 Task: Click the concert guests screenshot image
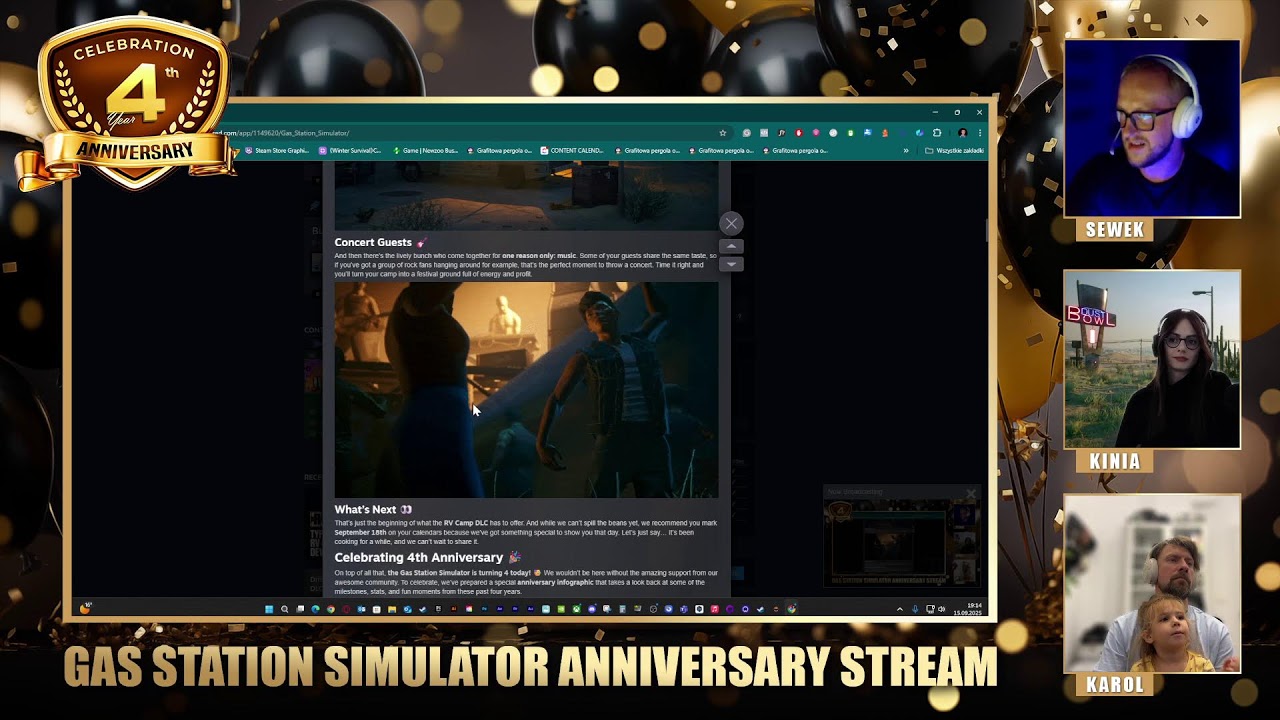point(526,390)
